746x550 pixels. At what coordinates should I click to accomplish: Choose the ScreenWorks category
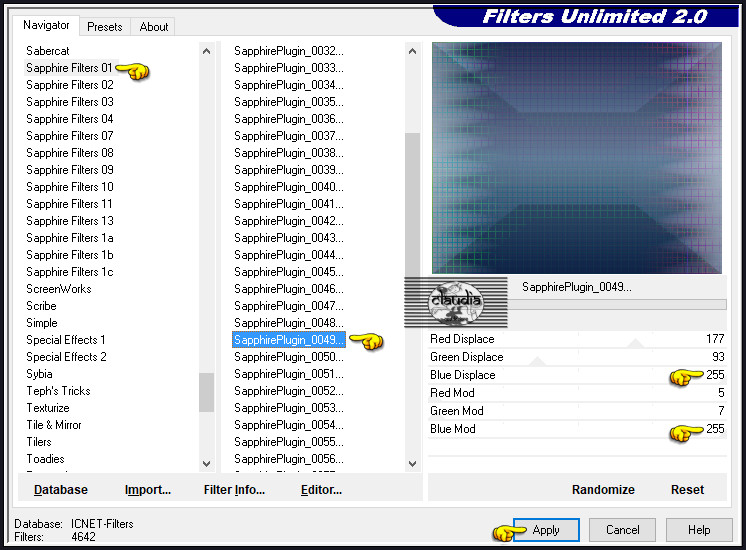pyautogui.click(x=59, y=289)
